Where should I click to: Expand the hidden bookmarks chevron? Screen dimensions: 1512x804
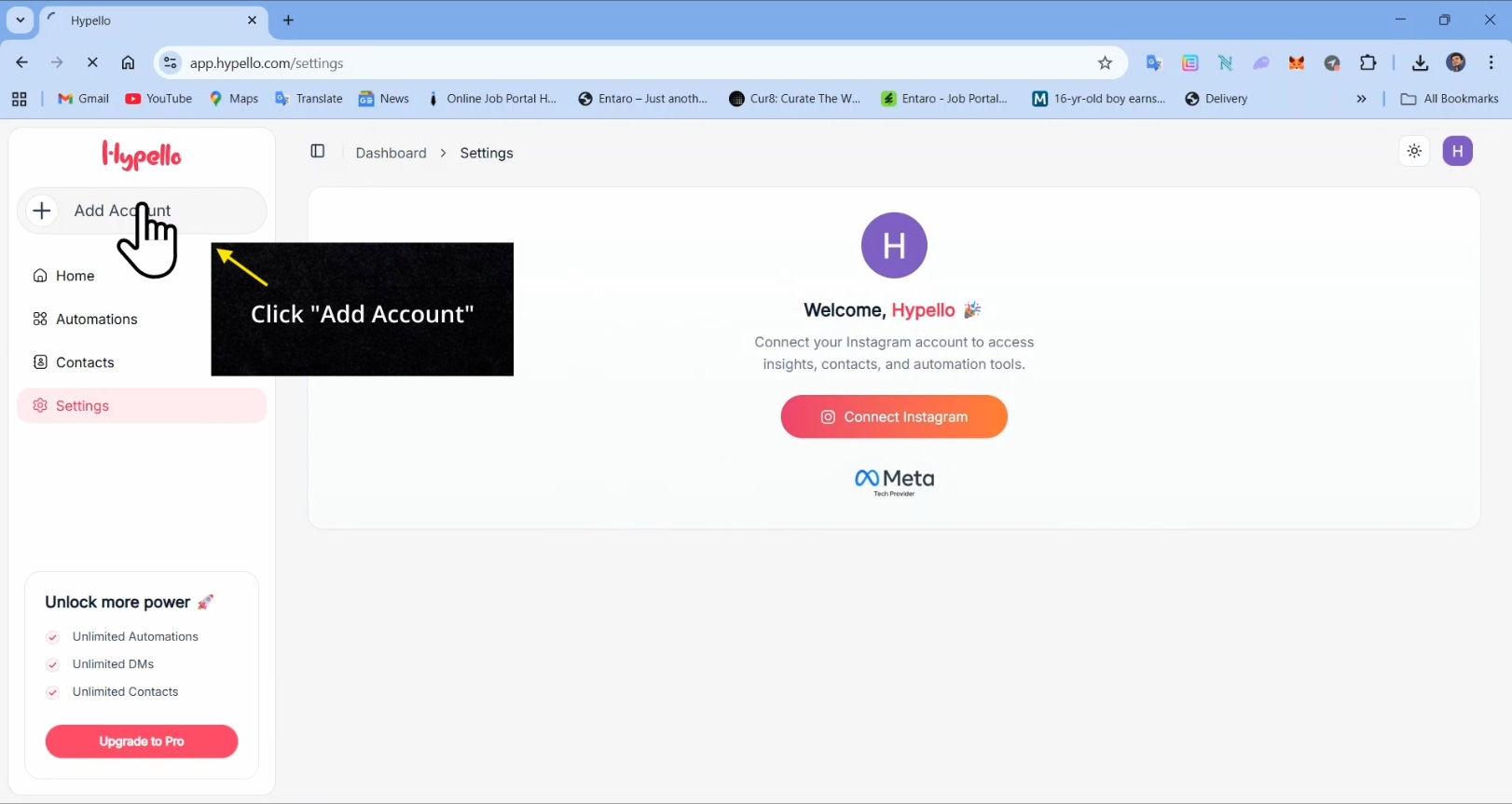coord(1361,99)
